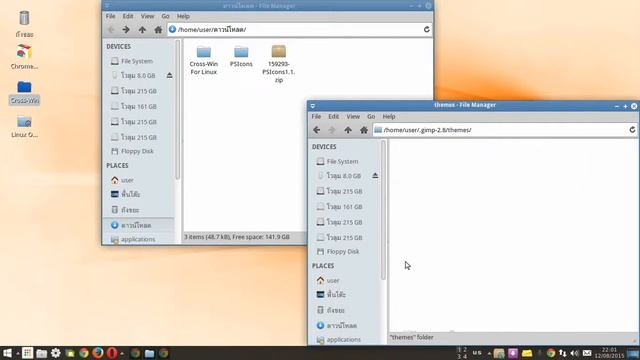Click the 3 items (48.7 kB) status text
This screenshot has width=640, height=360.
(237, 237)
